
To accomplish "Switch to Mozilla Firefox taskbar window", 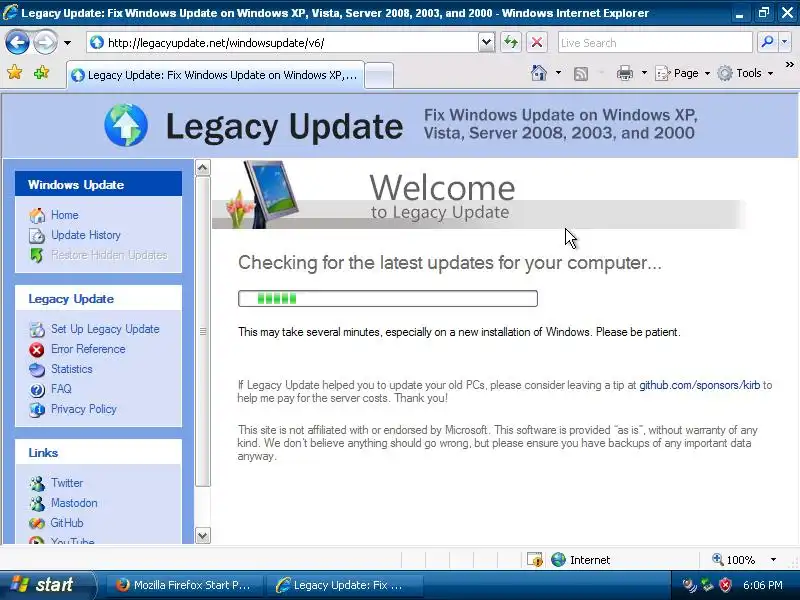I will point(184,585).
